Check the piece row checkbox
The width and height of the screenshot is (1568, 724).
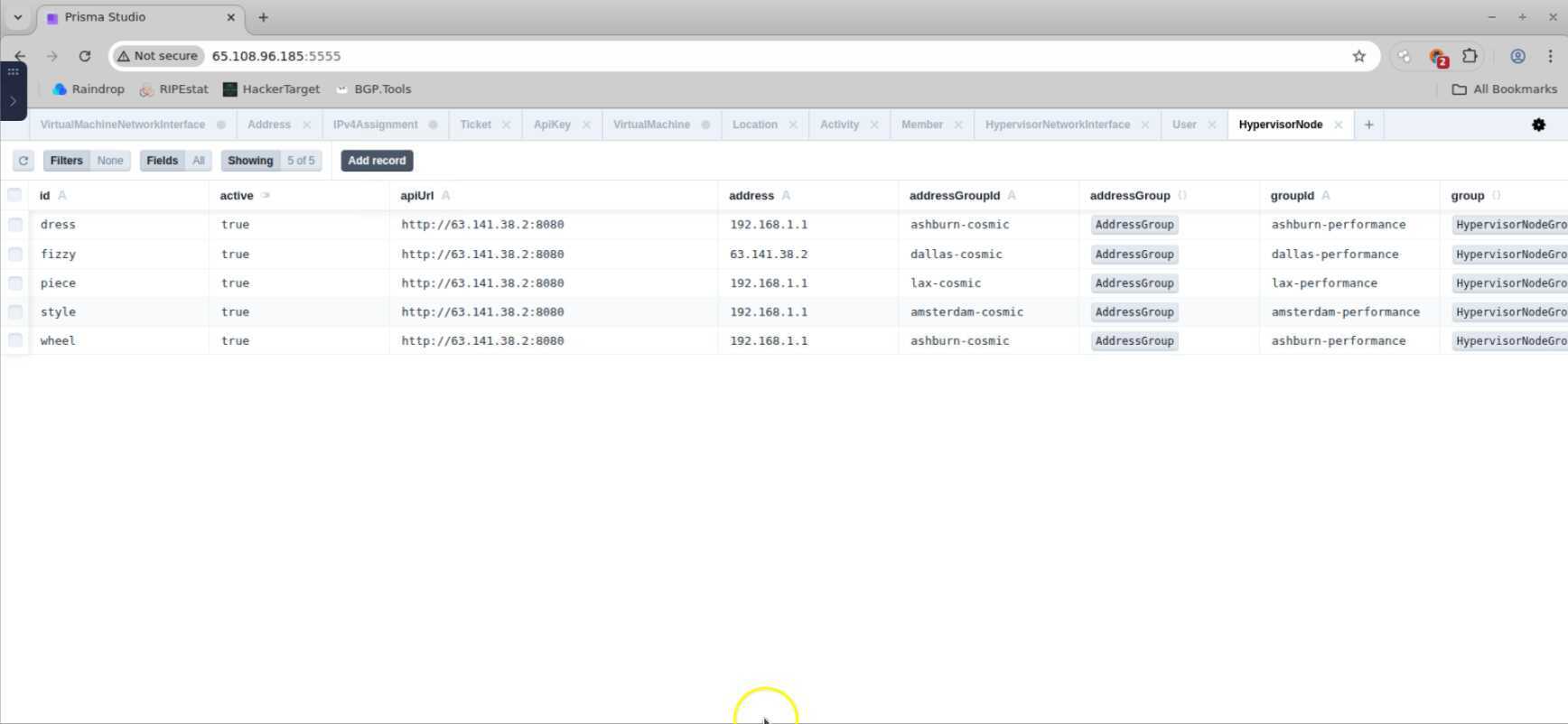coord(15,283)
